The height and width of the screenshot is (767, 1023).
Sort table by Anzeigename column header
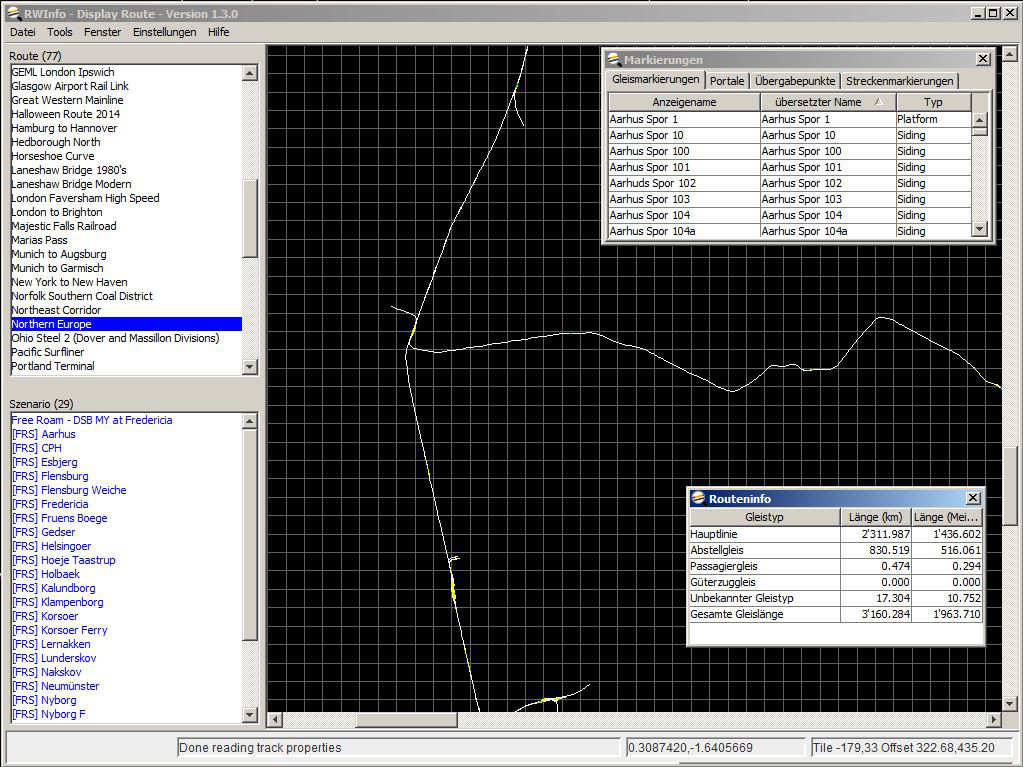[684, 102]
